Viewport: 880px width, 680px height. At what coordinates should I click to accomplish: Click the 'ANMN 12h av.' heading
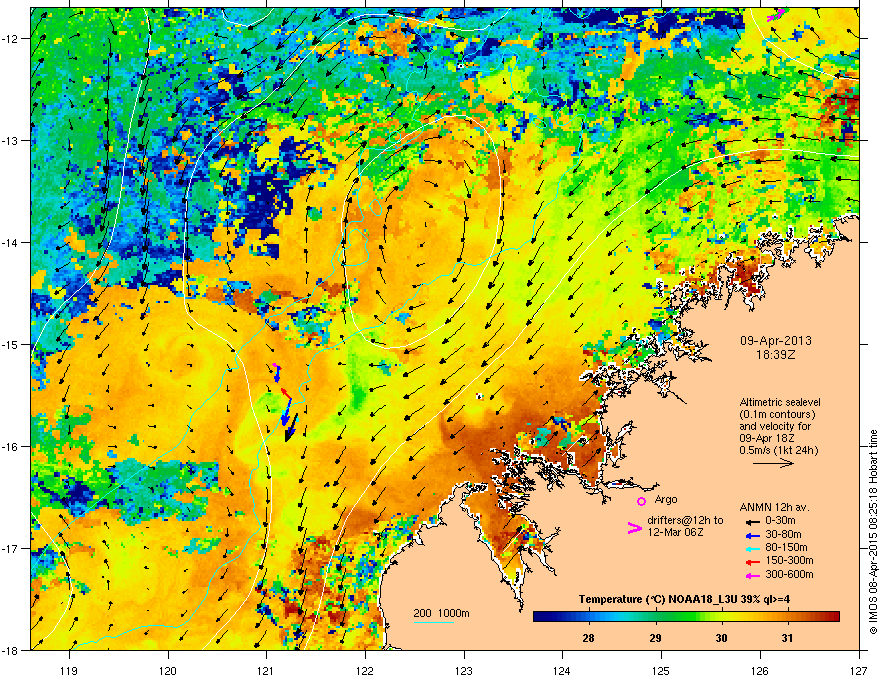(x=774, y=507)
